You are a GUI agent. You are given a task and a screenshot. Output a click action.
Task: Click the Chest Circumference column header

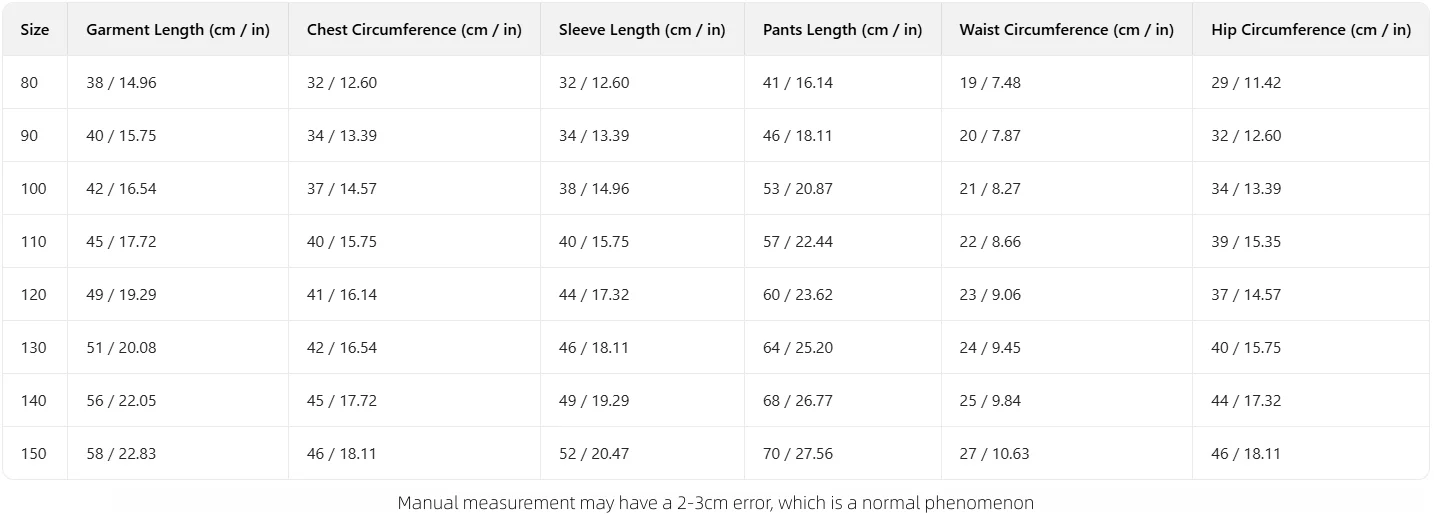click(x=414, y=30)
